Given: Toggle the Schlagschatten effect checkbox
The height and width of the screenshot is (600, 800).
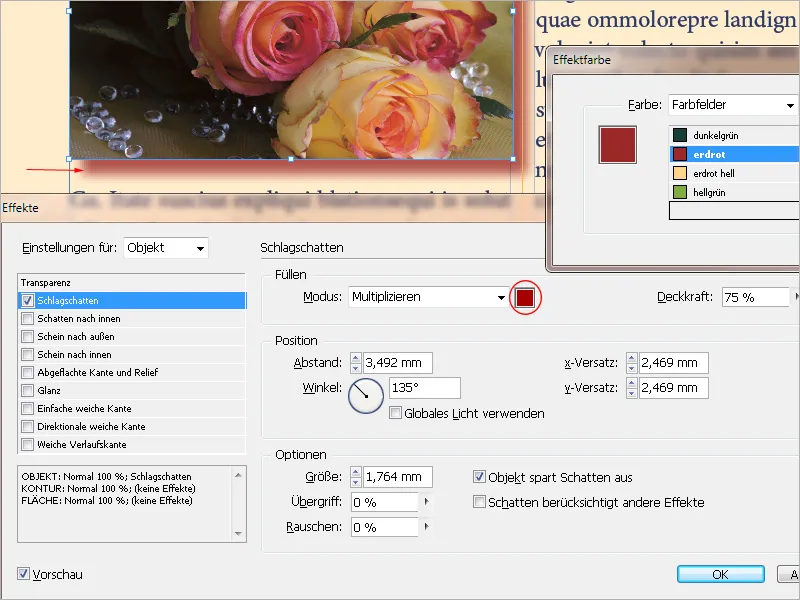Looking at the screenshot, I should [28, 301].
